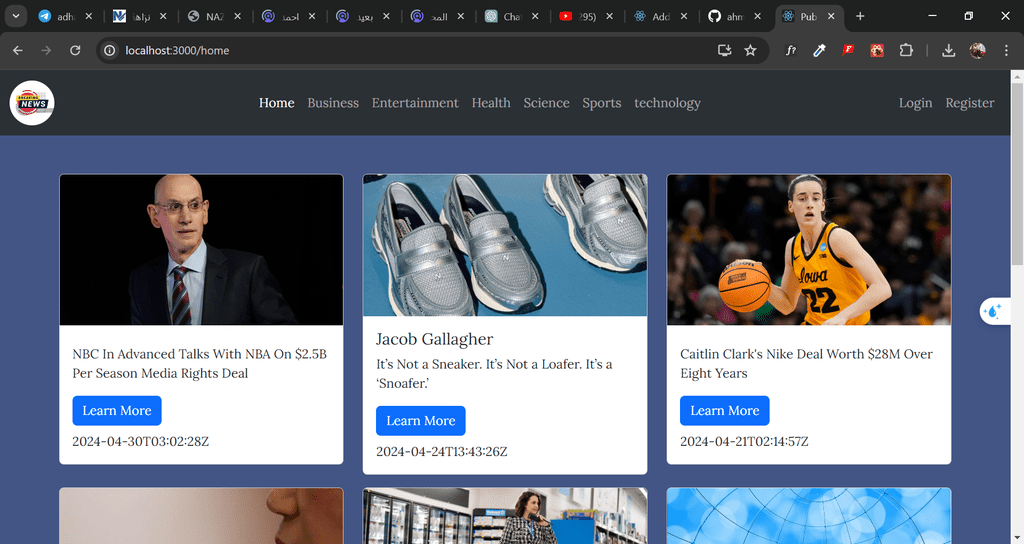Open the Home nav link

[x=276, y=103]
